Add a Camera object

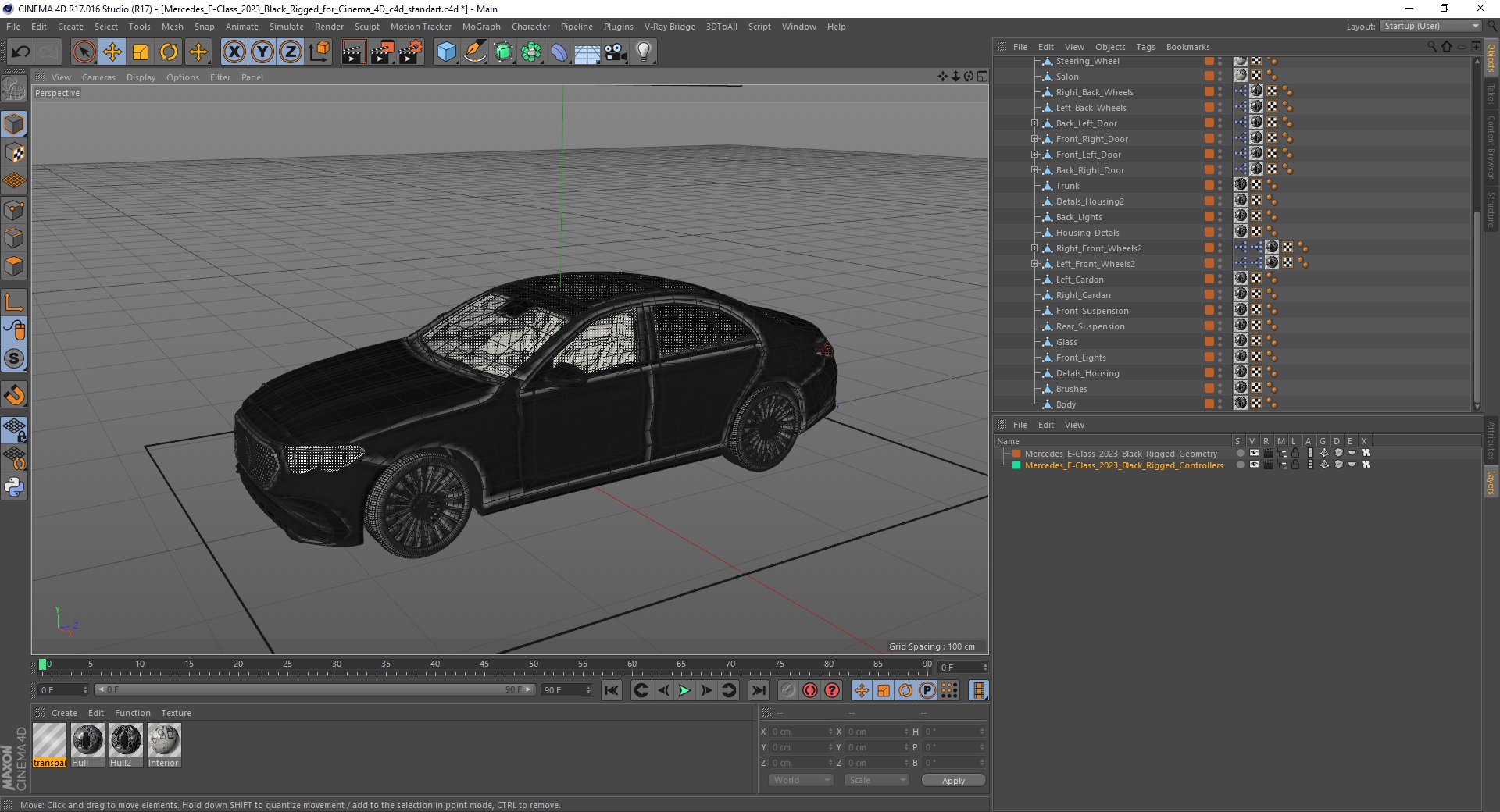(616, 52)
